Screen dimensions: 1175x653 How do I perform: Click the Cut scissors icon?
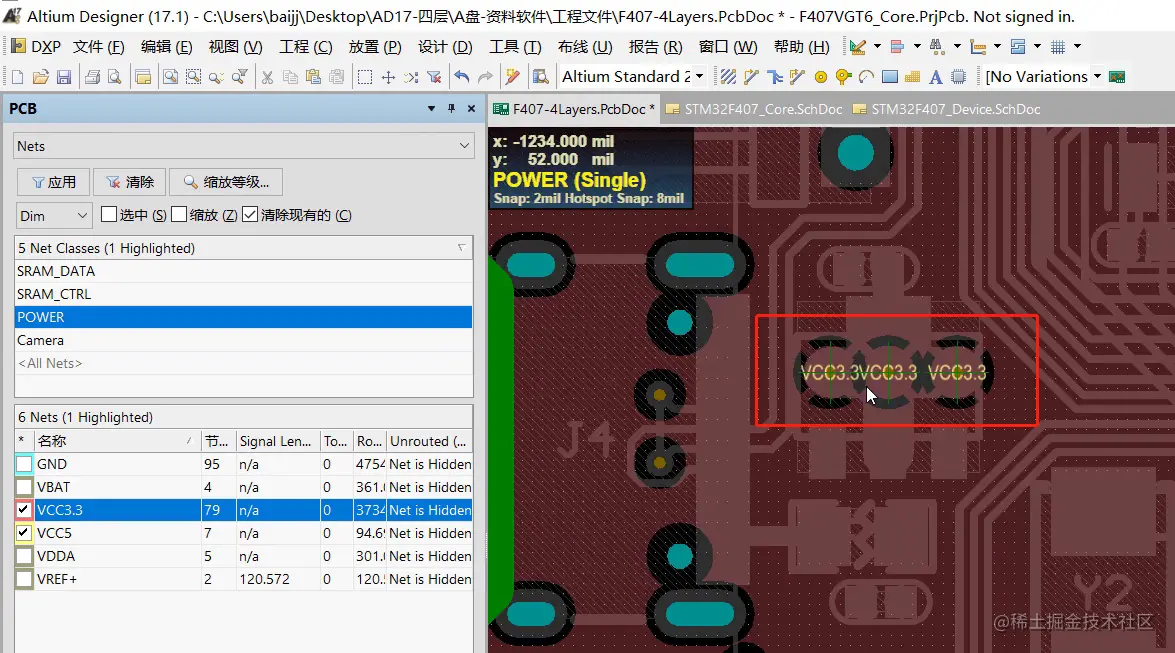click(x=268, y=76)
